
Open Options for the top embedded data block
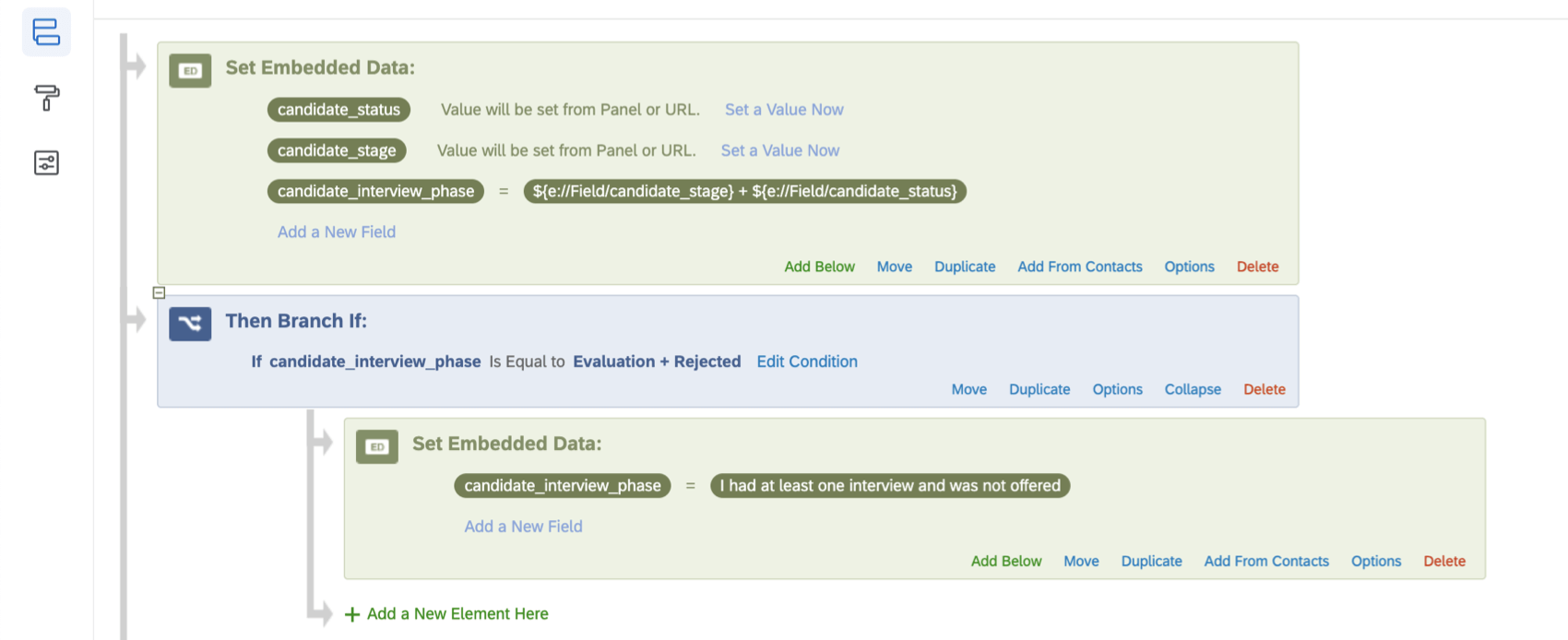pyautogui.click(x=1189, y=267)
